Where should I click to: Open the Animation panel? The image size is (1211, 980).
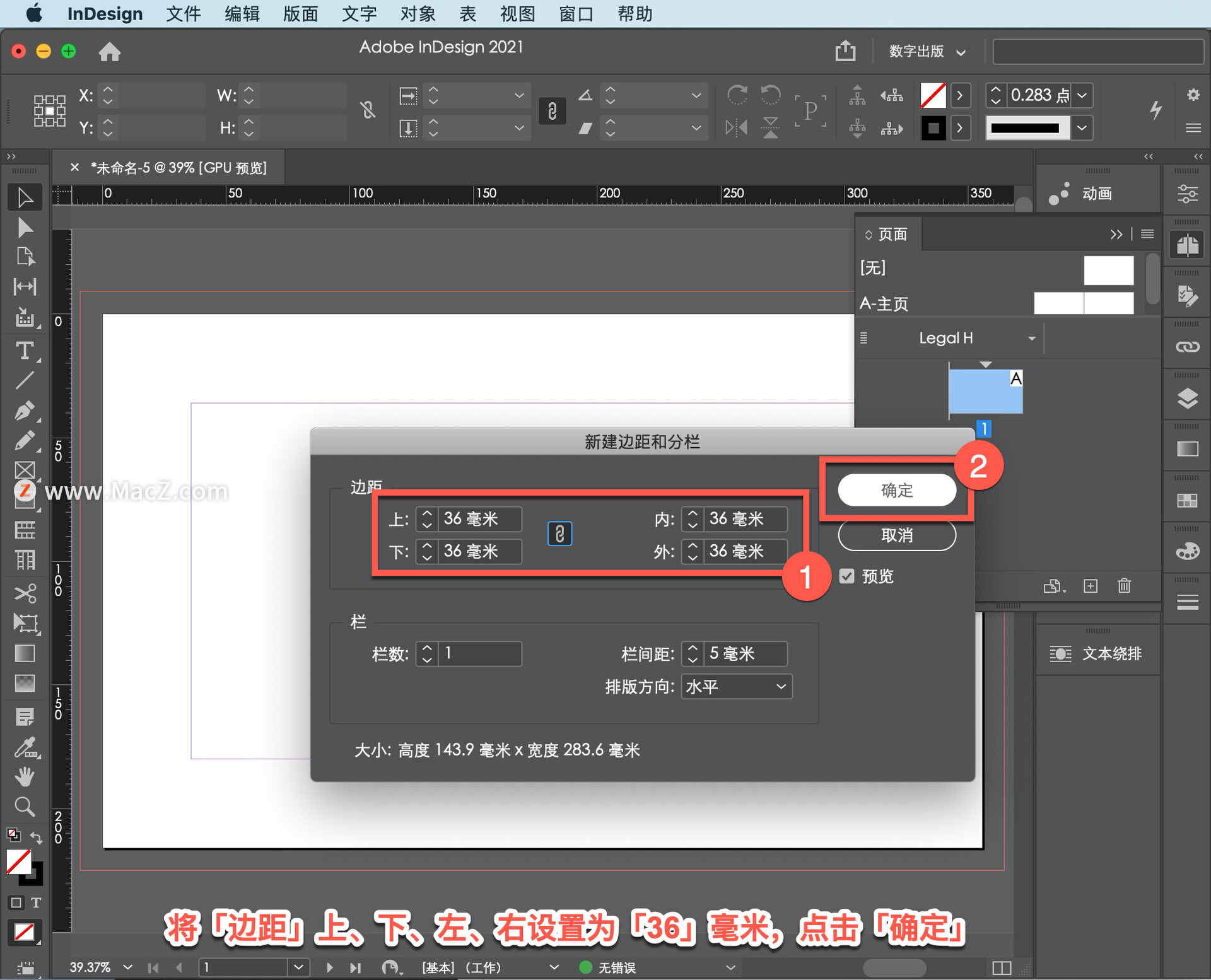pos(1097,193)
